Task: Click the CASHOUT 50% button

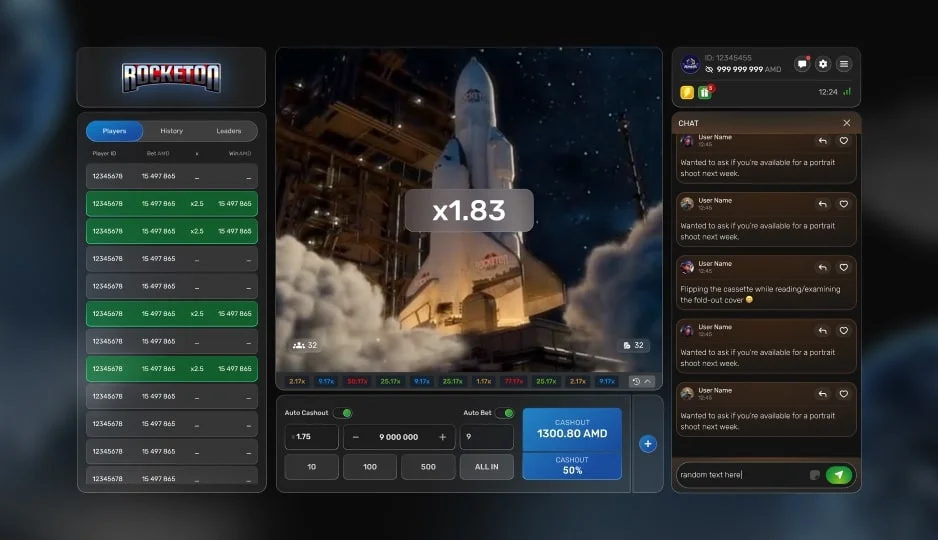Action: pos(572,465)
